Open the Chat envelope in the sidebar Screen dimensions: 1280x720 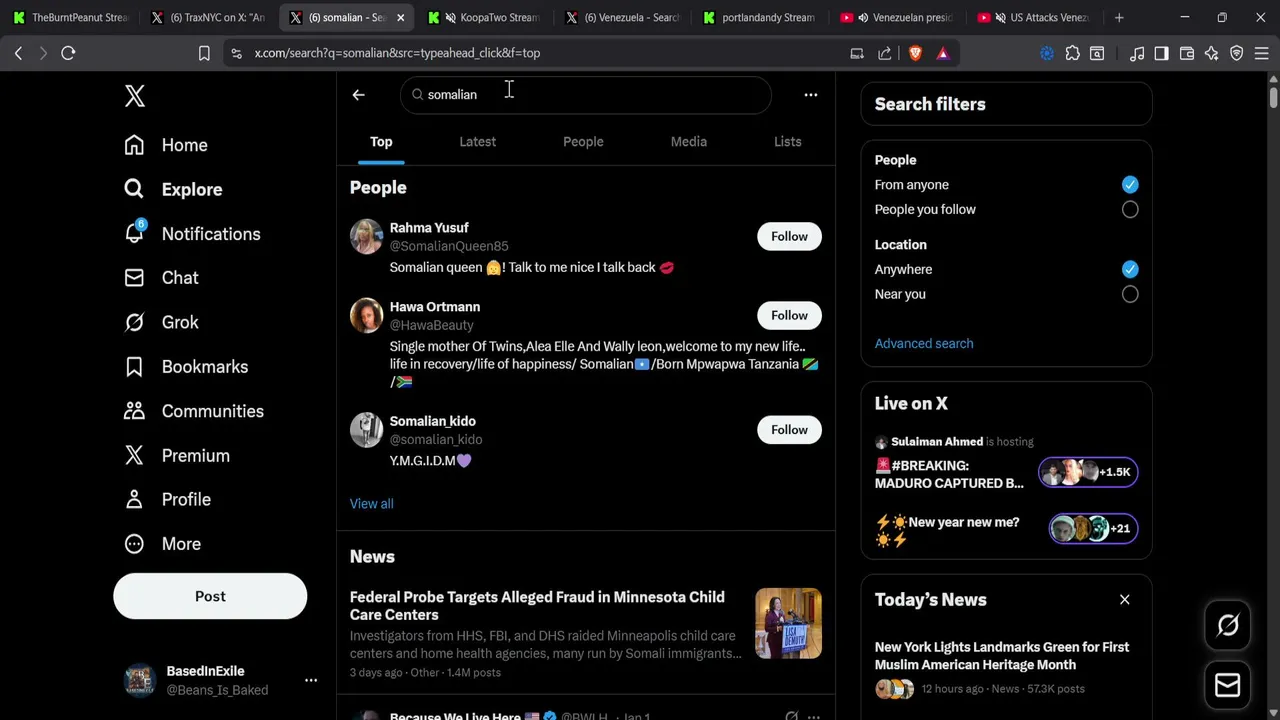(134, 278)
